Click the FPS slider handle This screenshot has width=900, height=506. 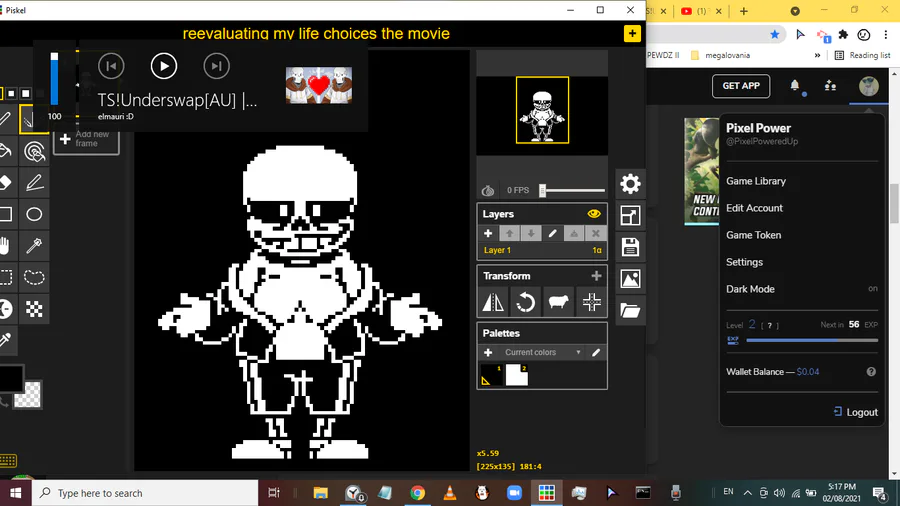click(x=542, y=190)
